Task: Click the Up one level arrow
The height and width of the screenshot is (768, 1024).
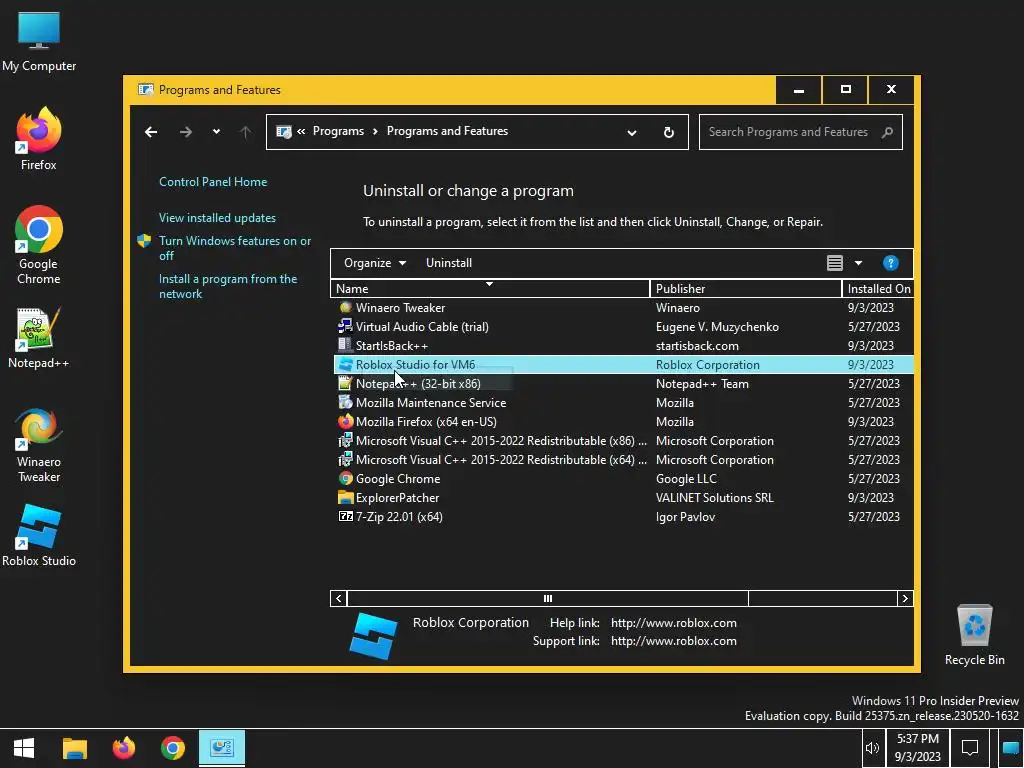Action: coord(246,132)
